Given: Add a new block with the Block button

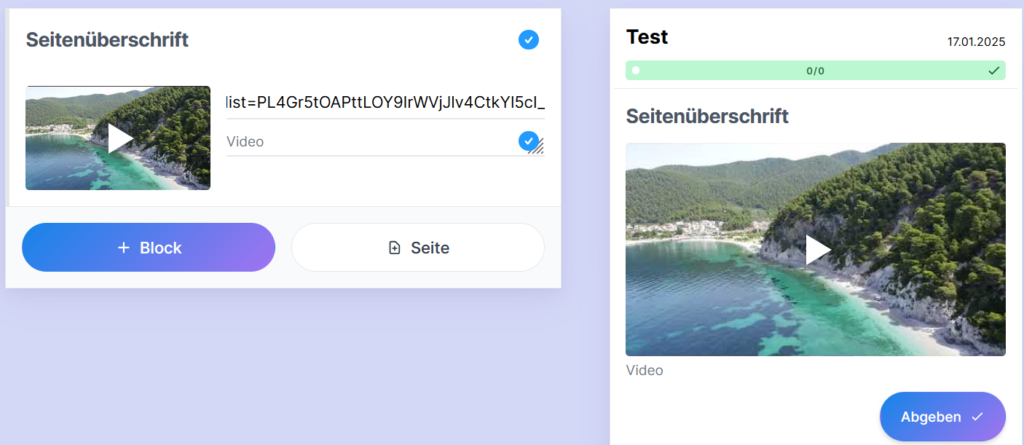Looking at the screenshot, I should (149, 247).
